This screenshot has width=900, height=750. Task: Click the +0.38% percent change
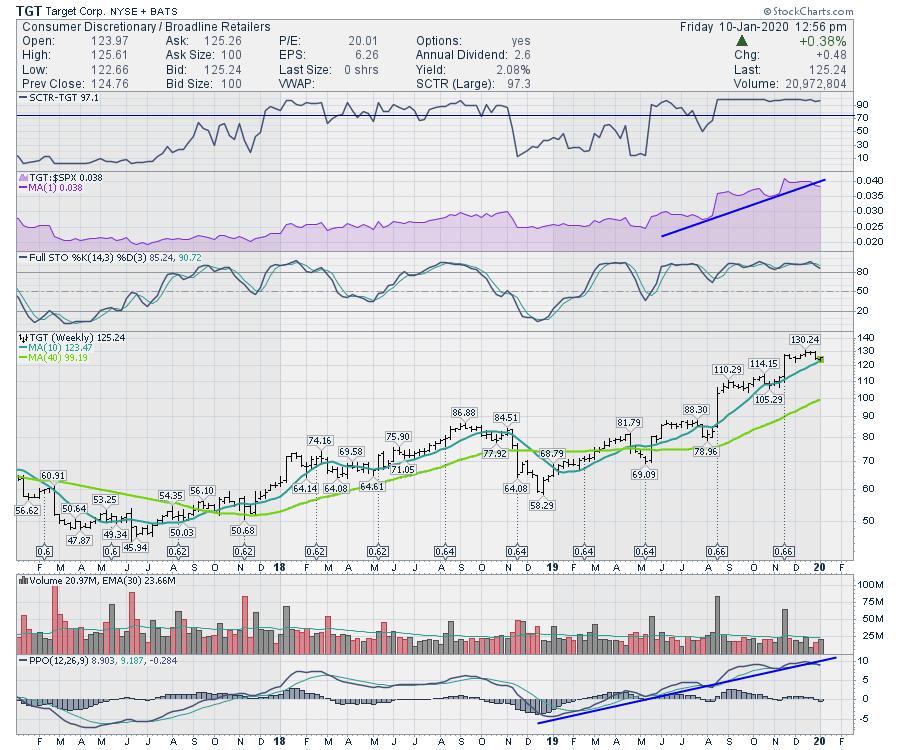[823, 41]
